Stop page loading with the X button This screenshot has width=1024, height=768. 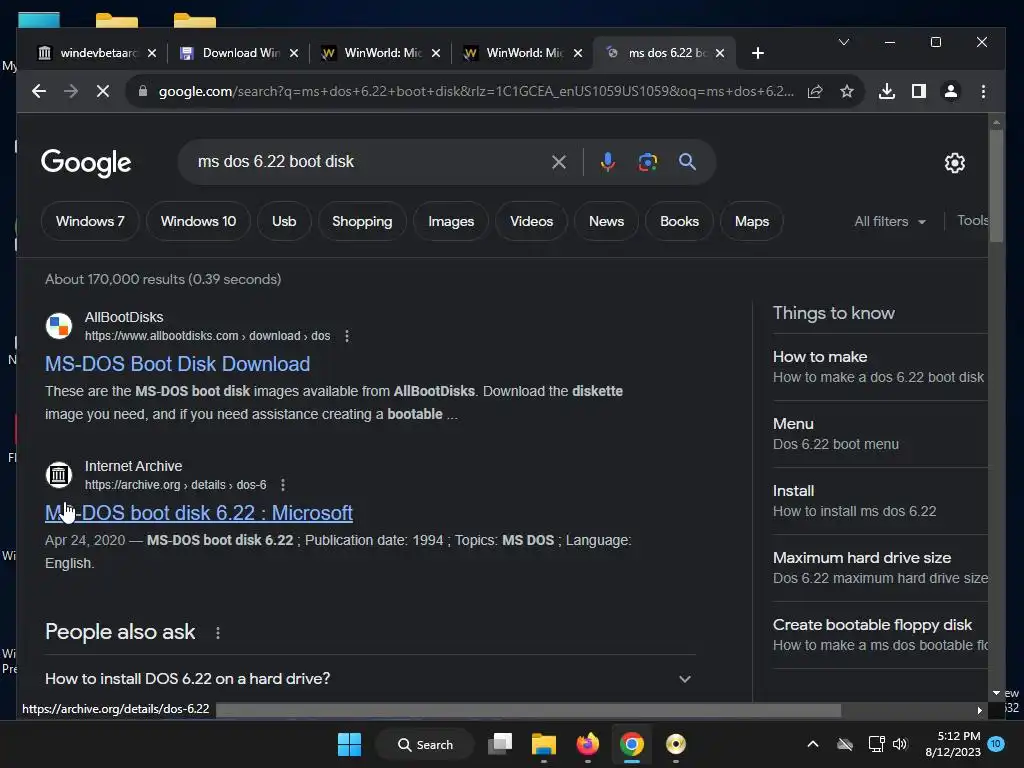click(x=103, y=91)
